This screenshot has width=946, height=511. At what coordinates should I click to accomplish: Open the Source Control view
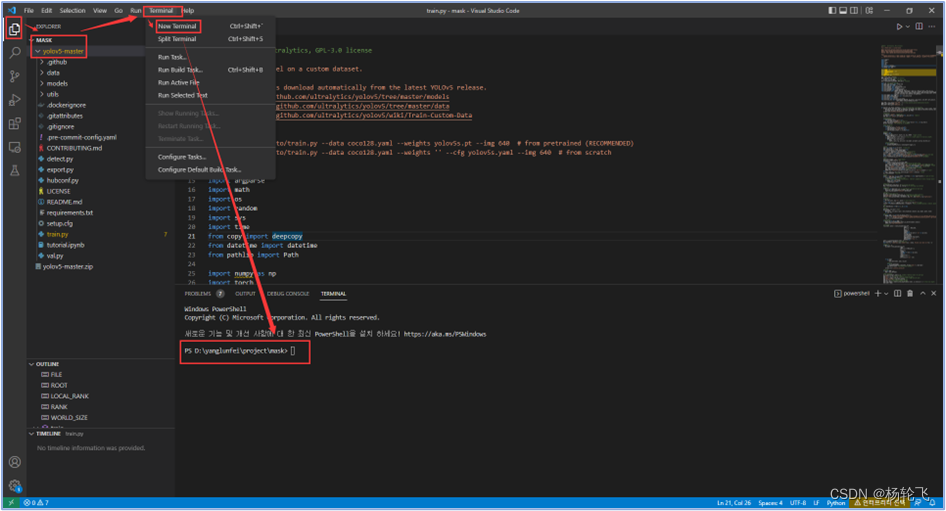14,76
